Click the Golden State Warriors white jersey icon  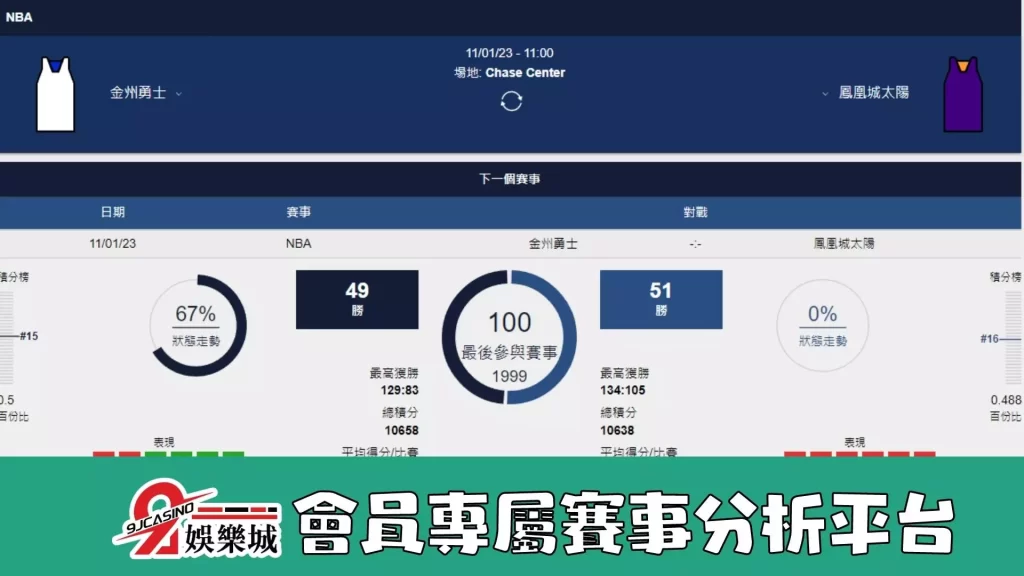[x=55, y=95]
